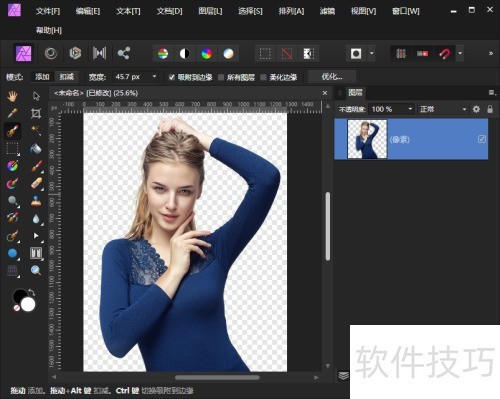Select the Flood Select magic wand tool

click(x=36, y=130)
